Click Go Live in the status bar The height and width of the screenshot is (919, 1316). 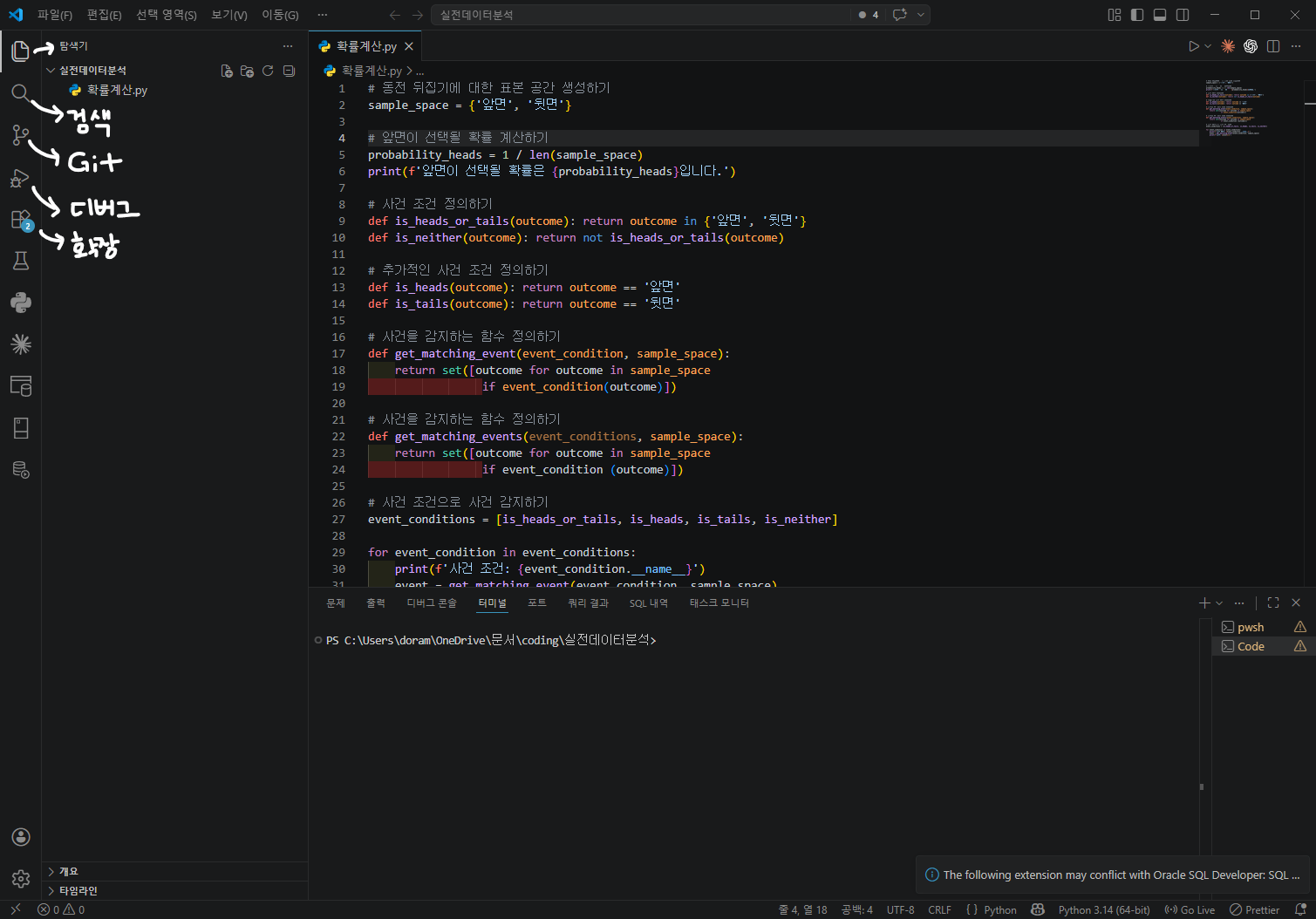[x=1190, y=909]
